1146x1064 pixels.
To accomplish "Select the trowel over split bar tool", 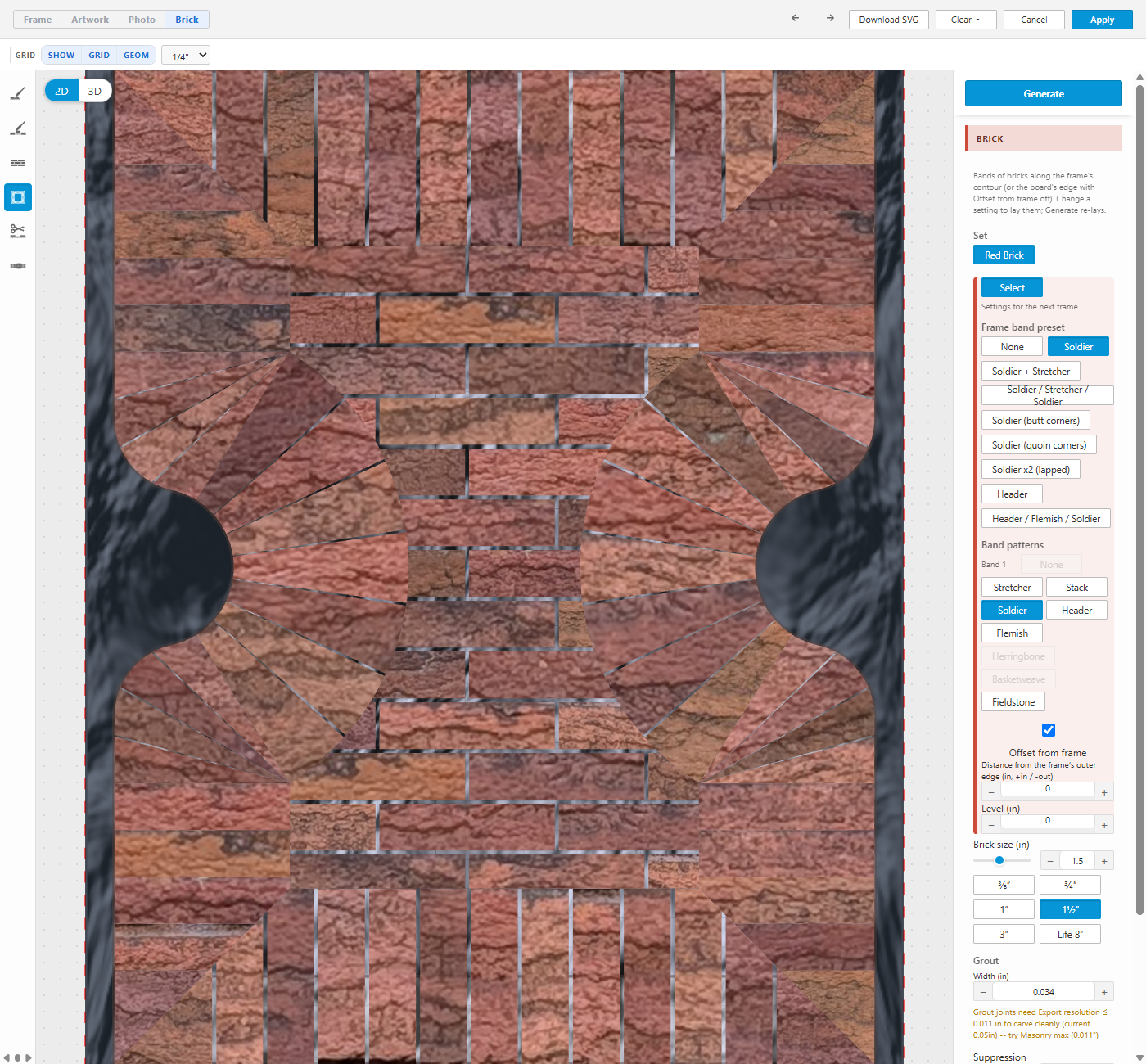I will pos(18,128).
